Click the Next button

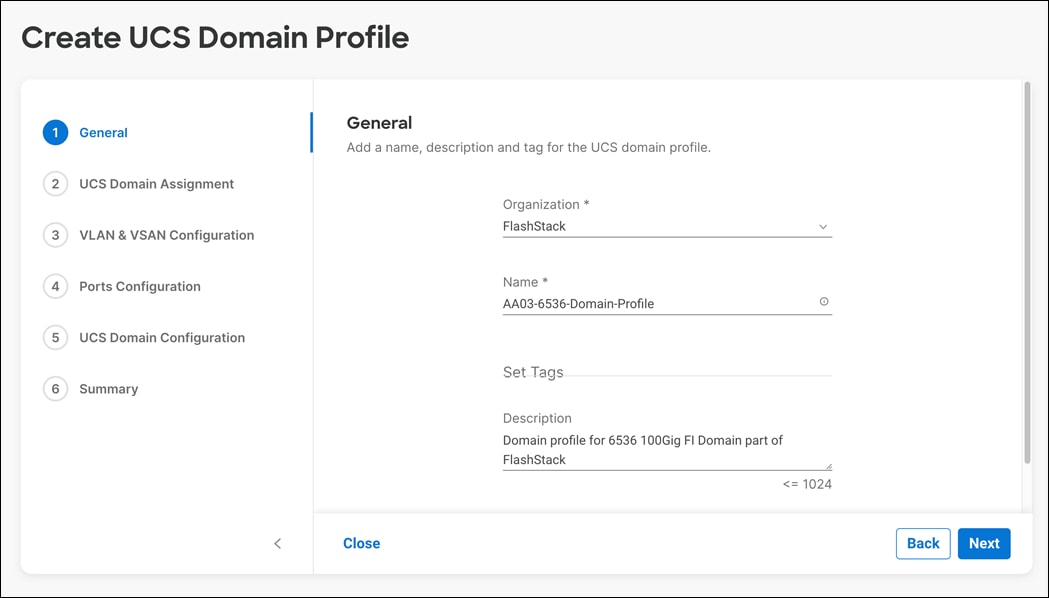(983, 543)
